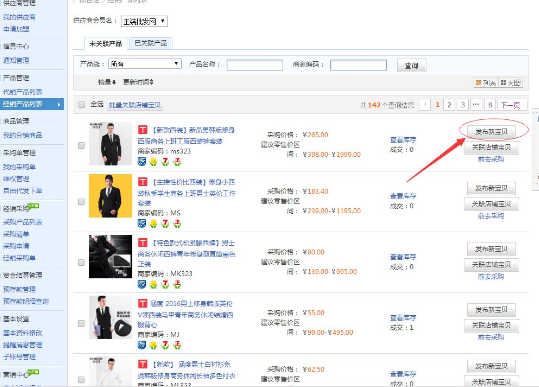Click the green 7 badge under MK323
Screen dimensions: 539x387
point(165,284)
